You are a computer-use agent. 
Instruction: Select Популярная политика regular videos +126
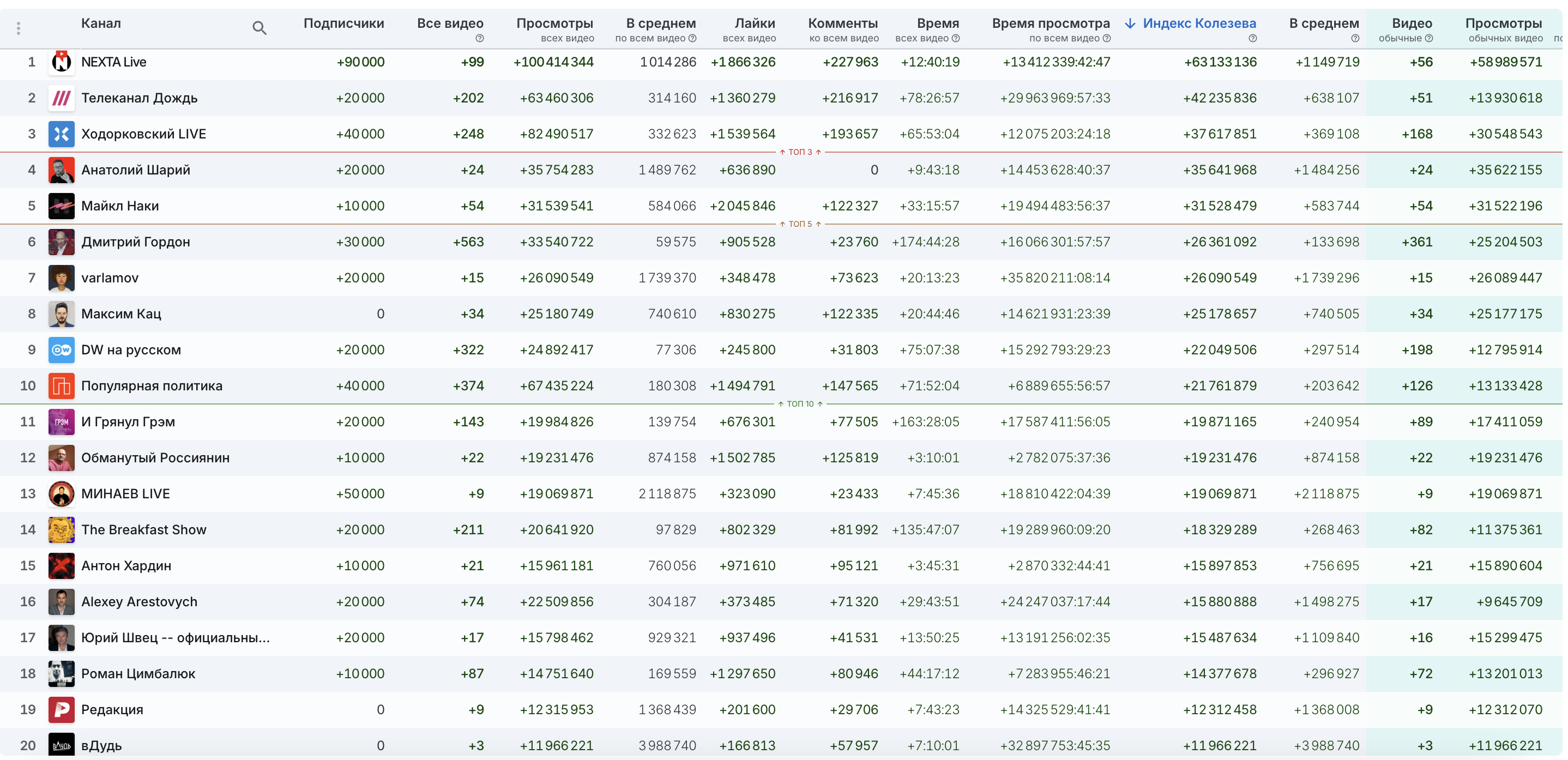pos(1417,386)
